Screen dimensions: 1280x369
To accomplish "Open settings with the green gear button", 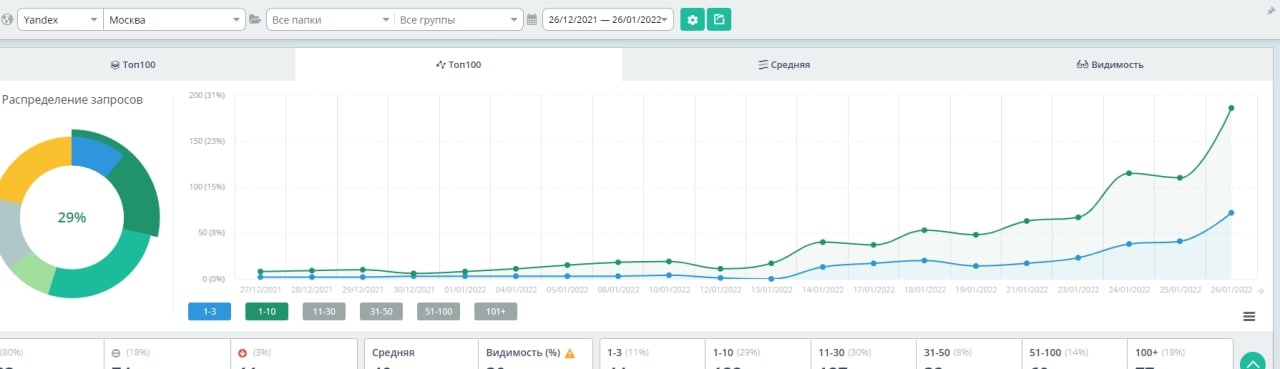I will 692,19.
